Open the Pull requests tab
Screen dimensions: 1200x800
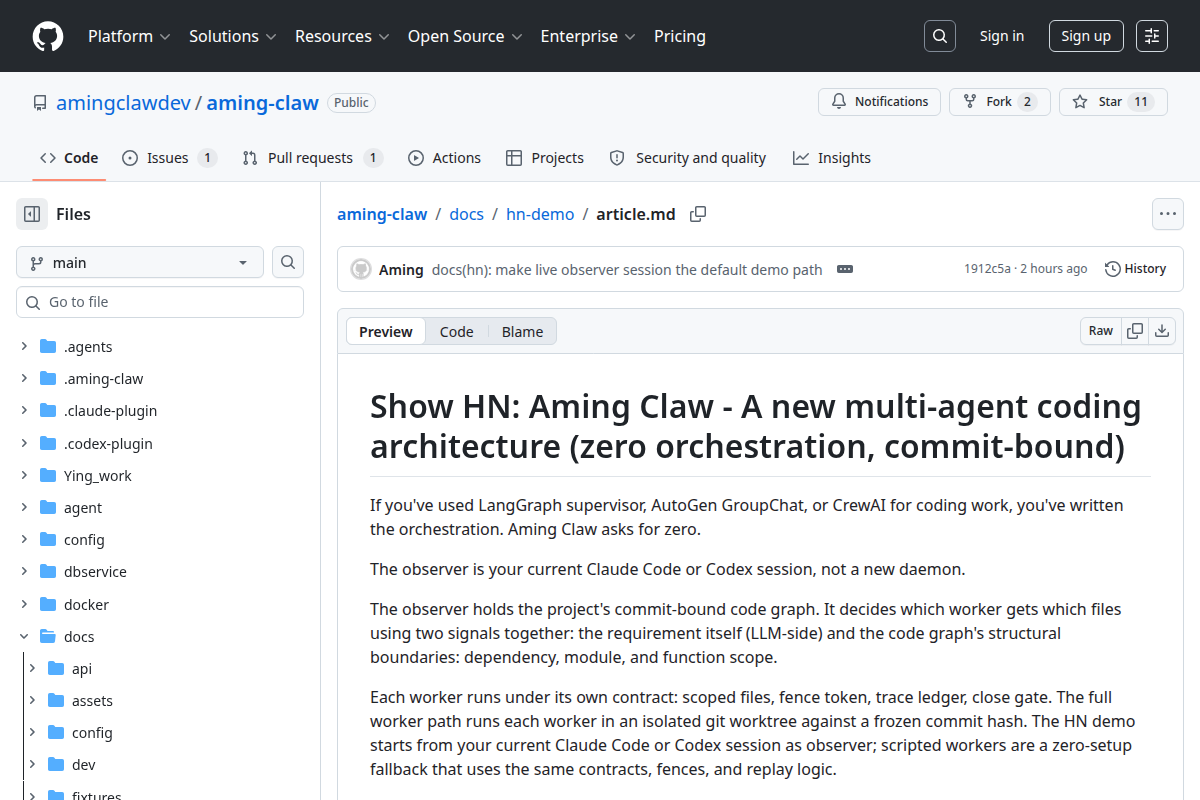pos(312,158)
